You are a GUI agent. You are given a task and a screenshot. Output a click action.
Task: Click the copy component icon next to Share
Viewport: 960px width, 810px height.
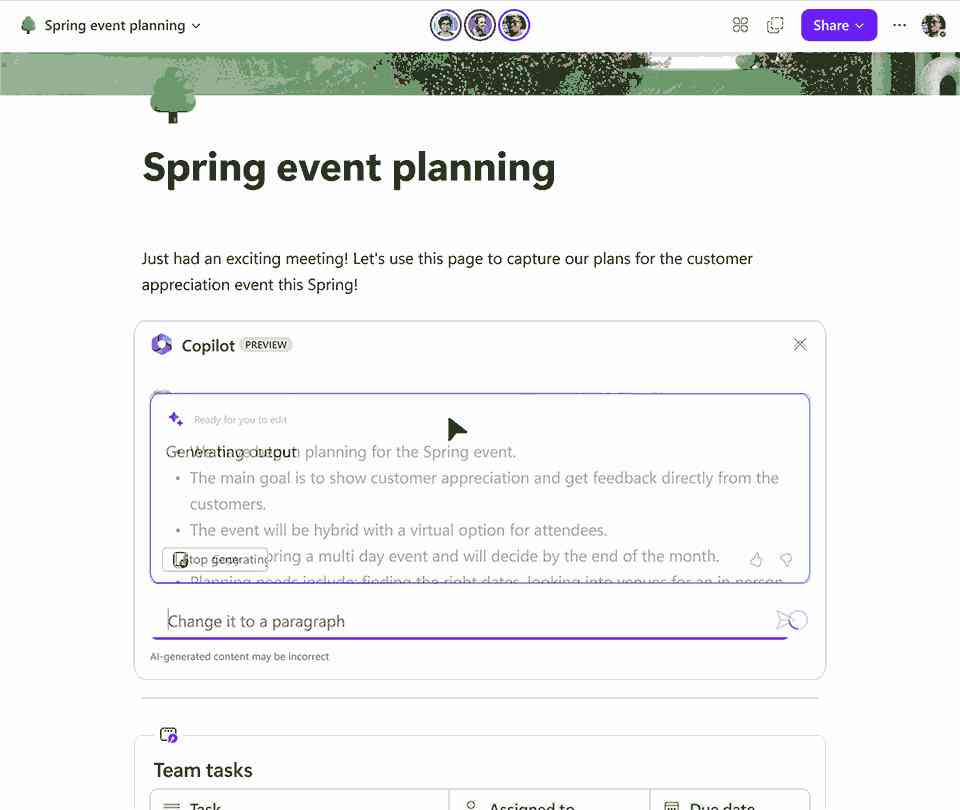[775, 25]
